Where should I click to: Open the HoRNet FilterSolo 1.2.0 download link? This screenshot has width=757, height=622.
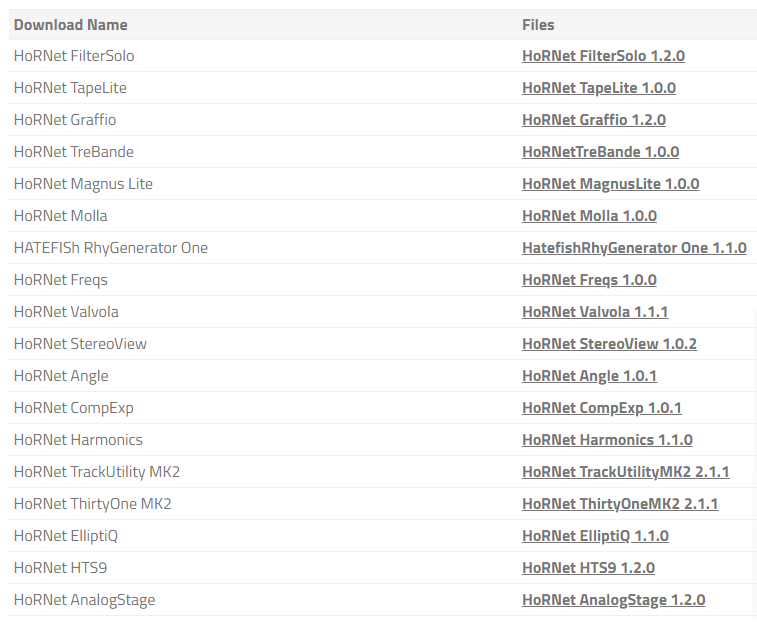tap(603, 56)
